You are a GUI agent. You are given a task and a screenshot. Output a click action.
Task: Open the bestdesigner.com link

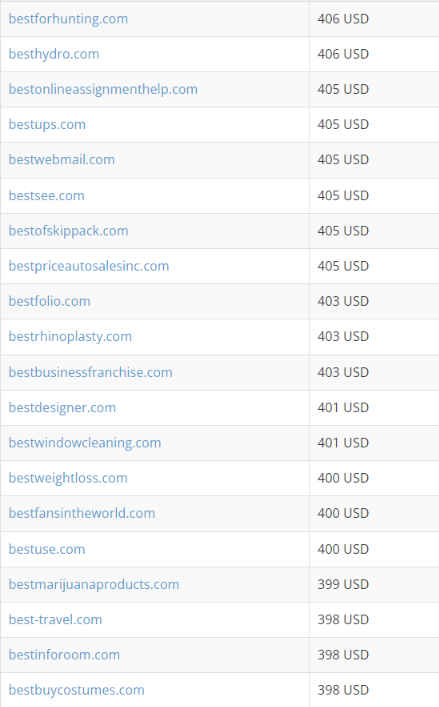(62, 408)
